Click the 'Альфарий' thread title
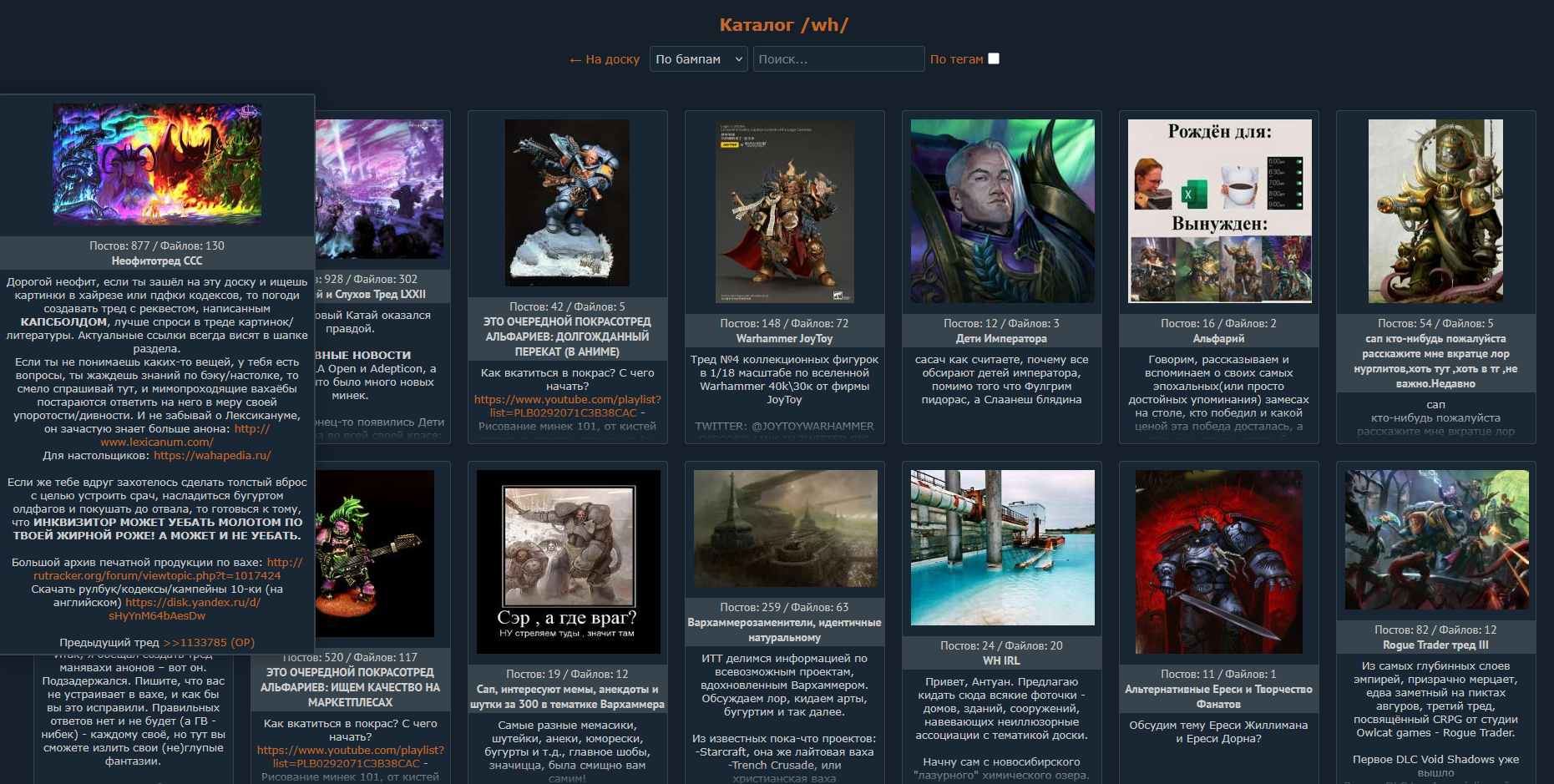The width and height of the screenshot is (1554, 784). (x=1218, y=339)
